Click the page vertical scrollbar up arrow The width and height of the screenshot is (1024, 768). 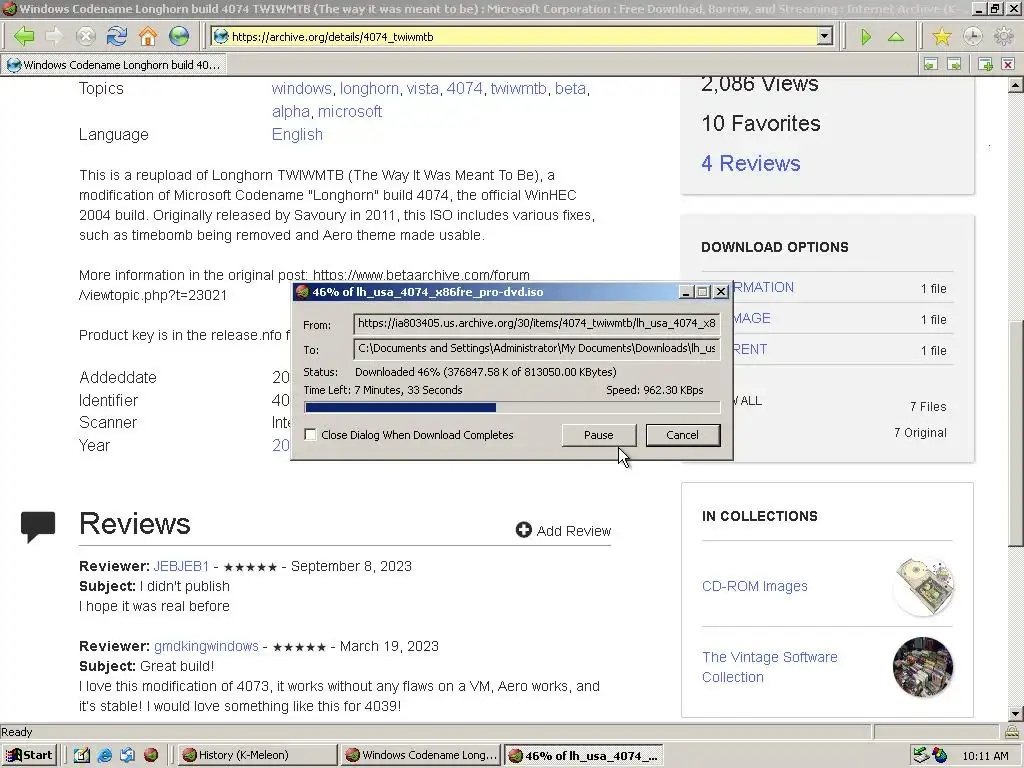pos(1016,85)
